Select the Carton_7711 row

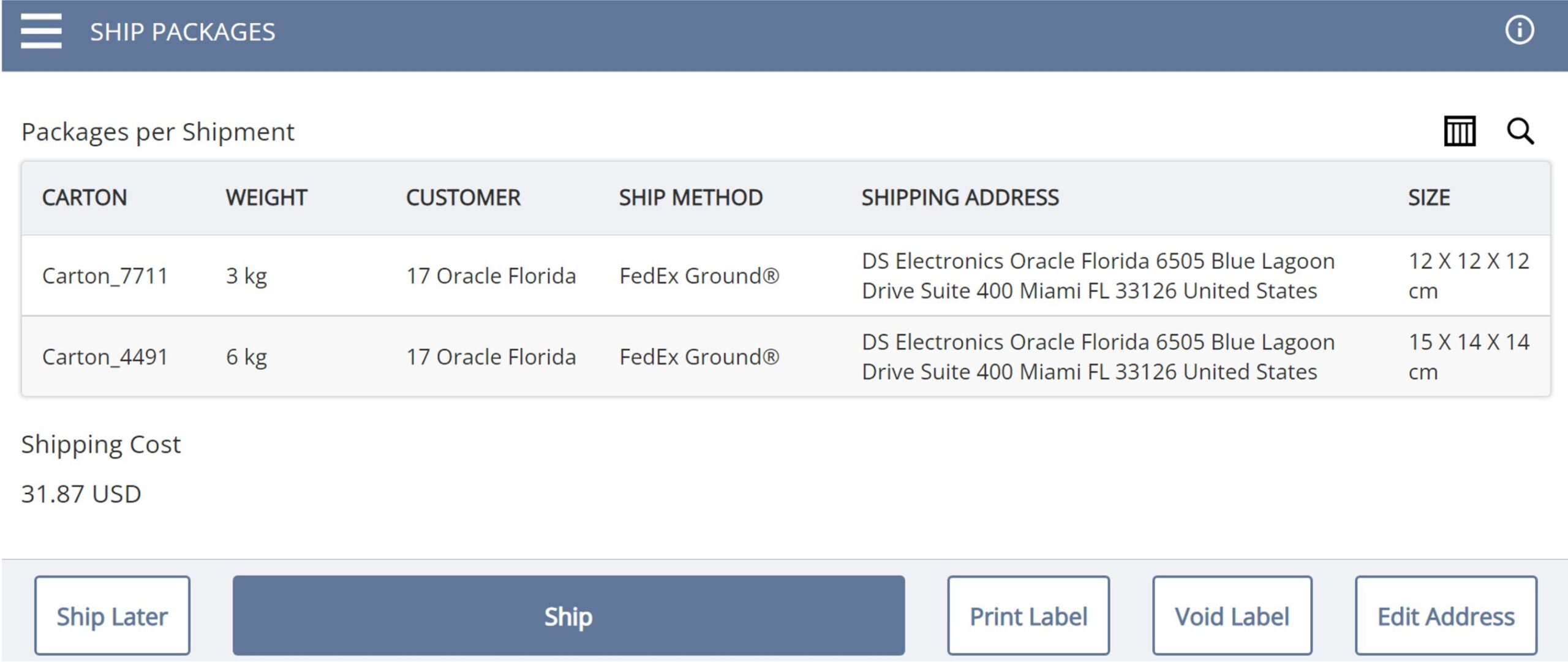(105, 276)
